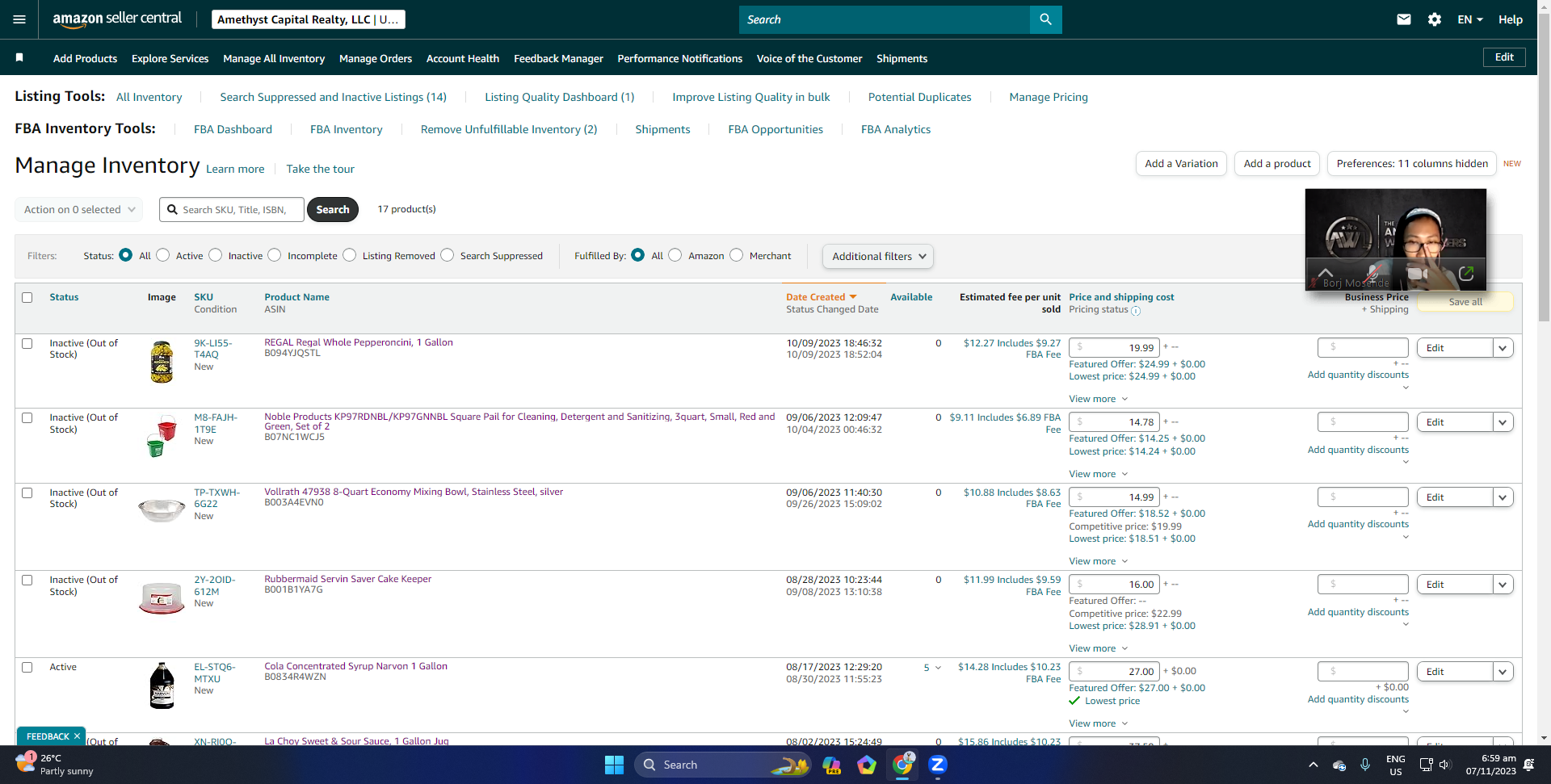This screenshot has height=784, width=1551.
Task: Open the Windows Start menu
Action: 614,765
